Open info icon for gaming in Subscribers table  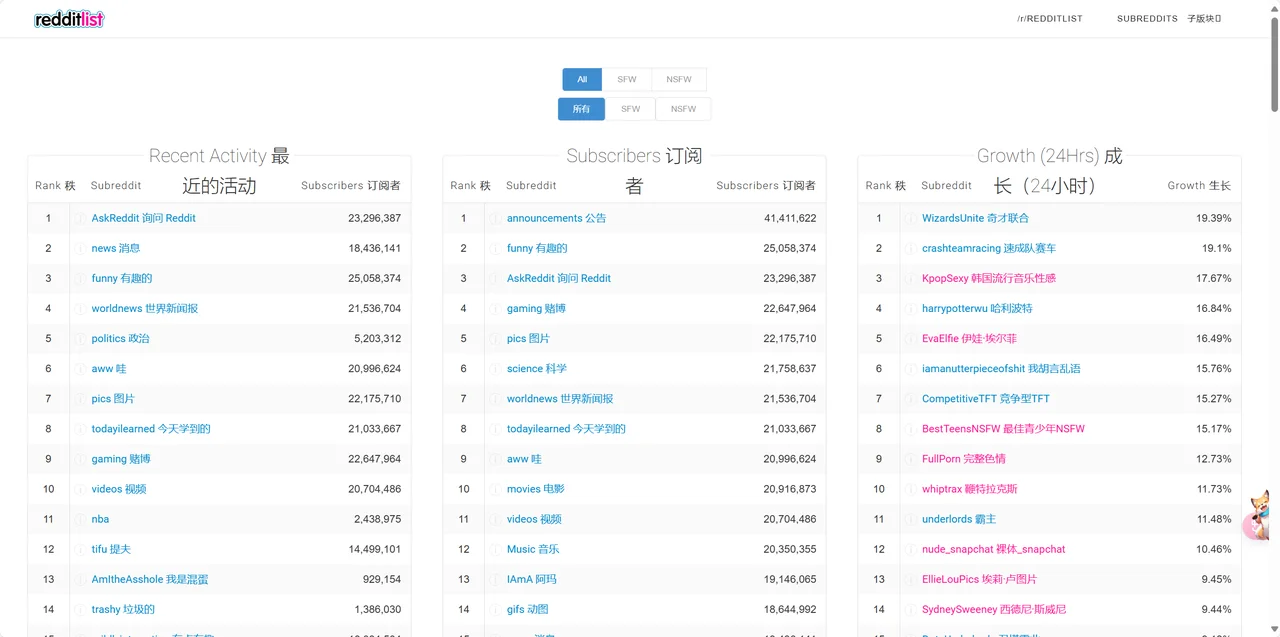495,308
